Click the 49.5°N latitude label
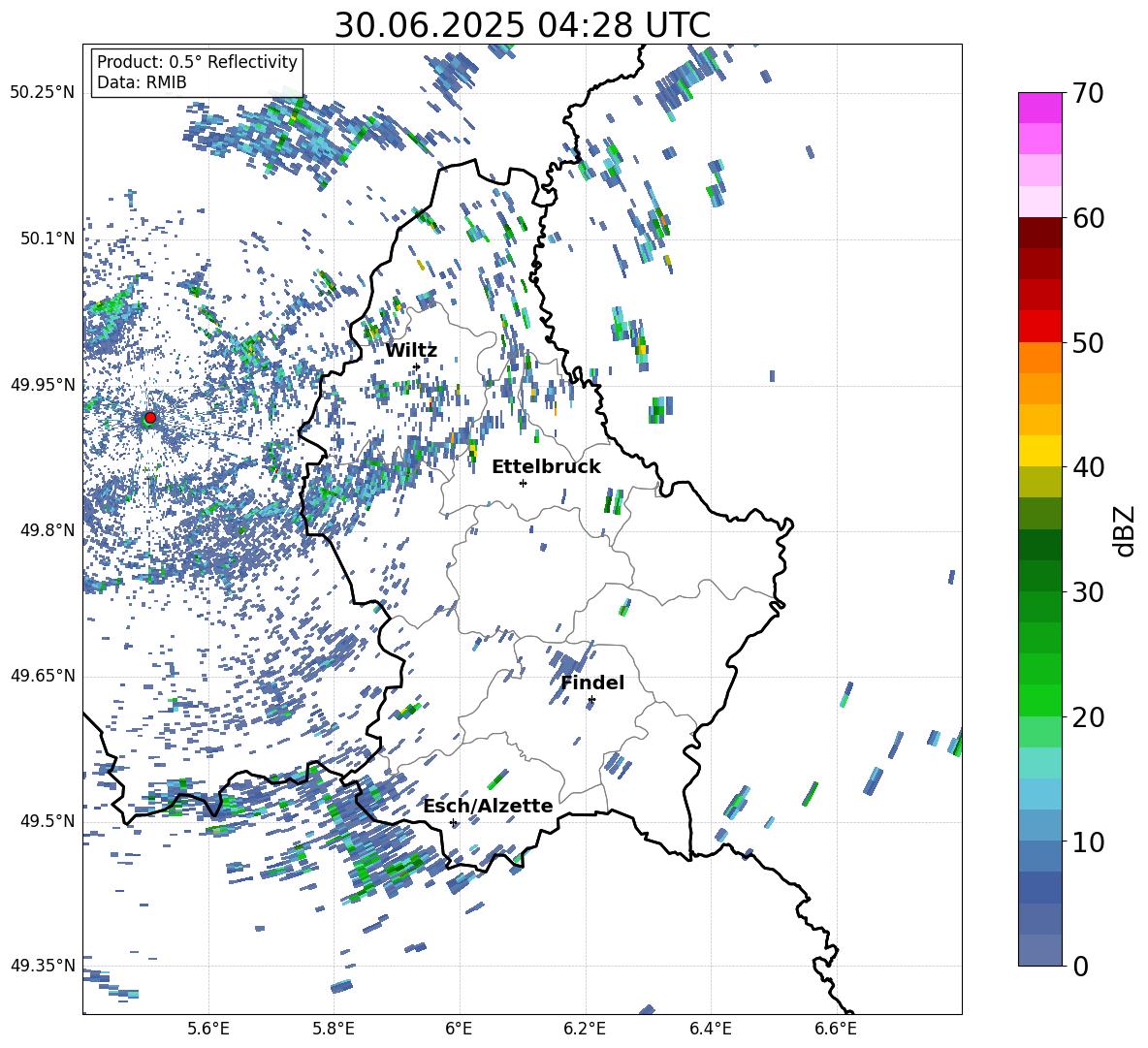1148x1048 pixels. 48,821
